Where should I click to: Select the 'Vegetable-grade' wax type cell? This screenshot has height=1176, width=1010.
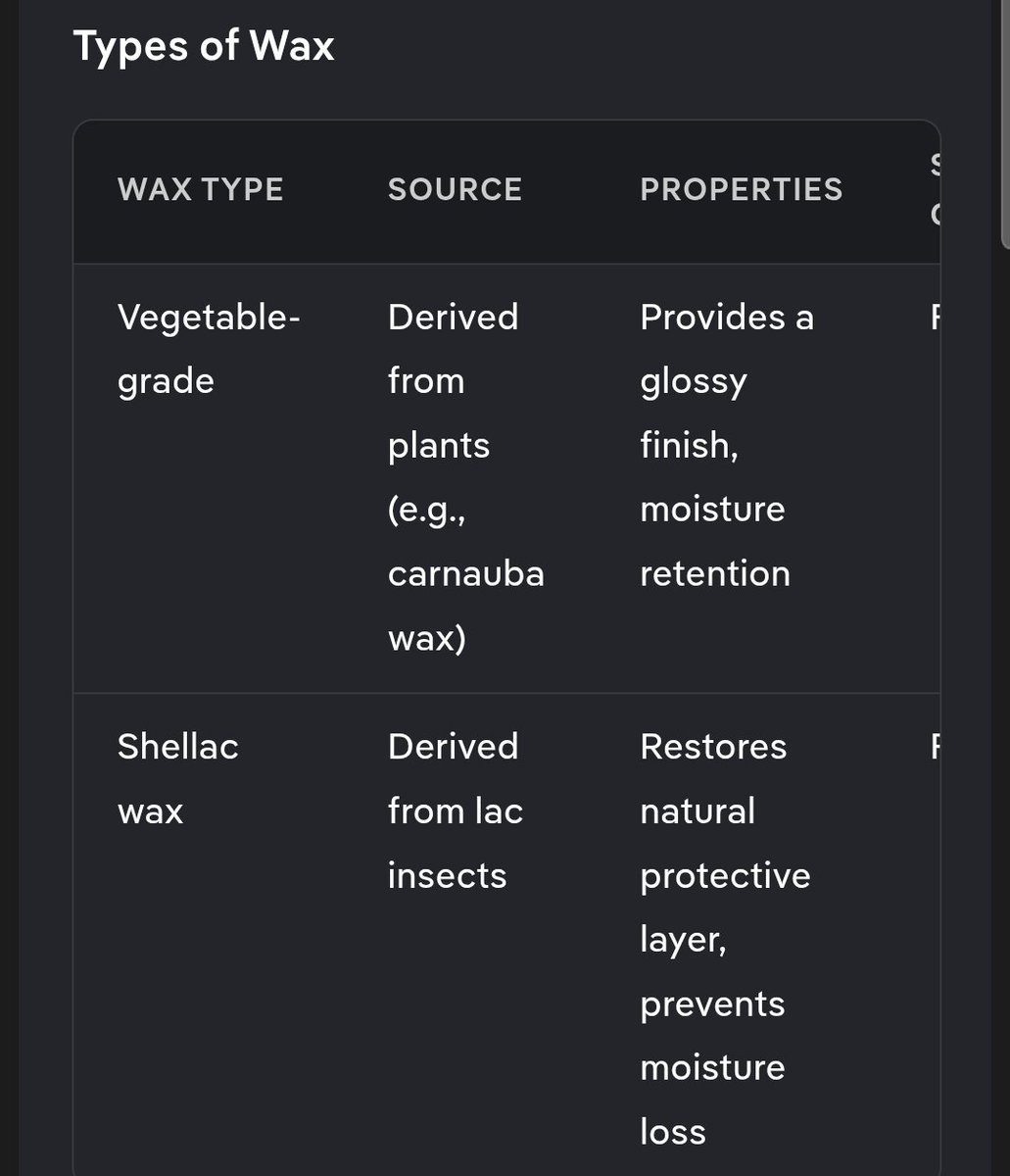coord(209,349)
